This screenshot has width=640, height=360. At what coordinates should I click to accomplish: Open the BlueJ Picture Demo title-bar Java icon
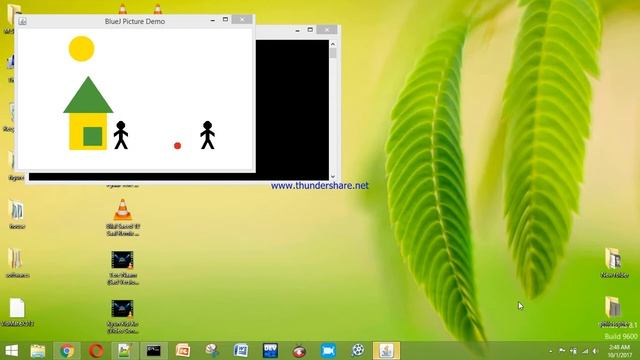[x=22, y=21]
